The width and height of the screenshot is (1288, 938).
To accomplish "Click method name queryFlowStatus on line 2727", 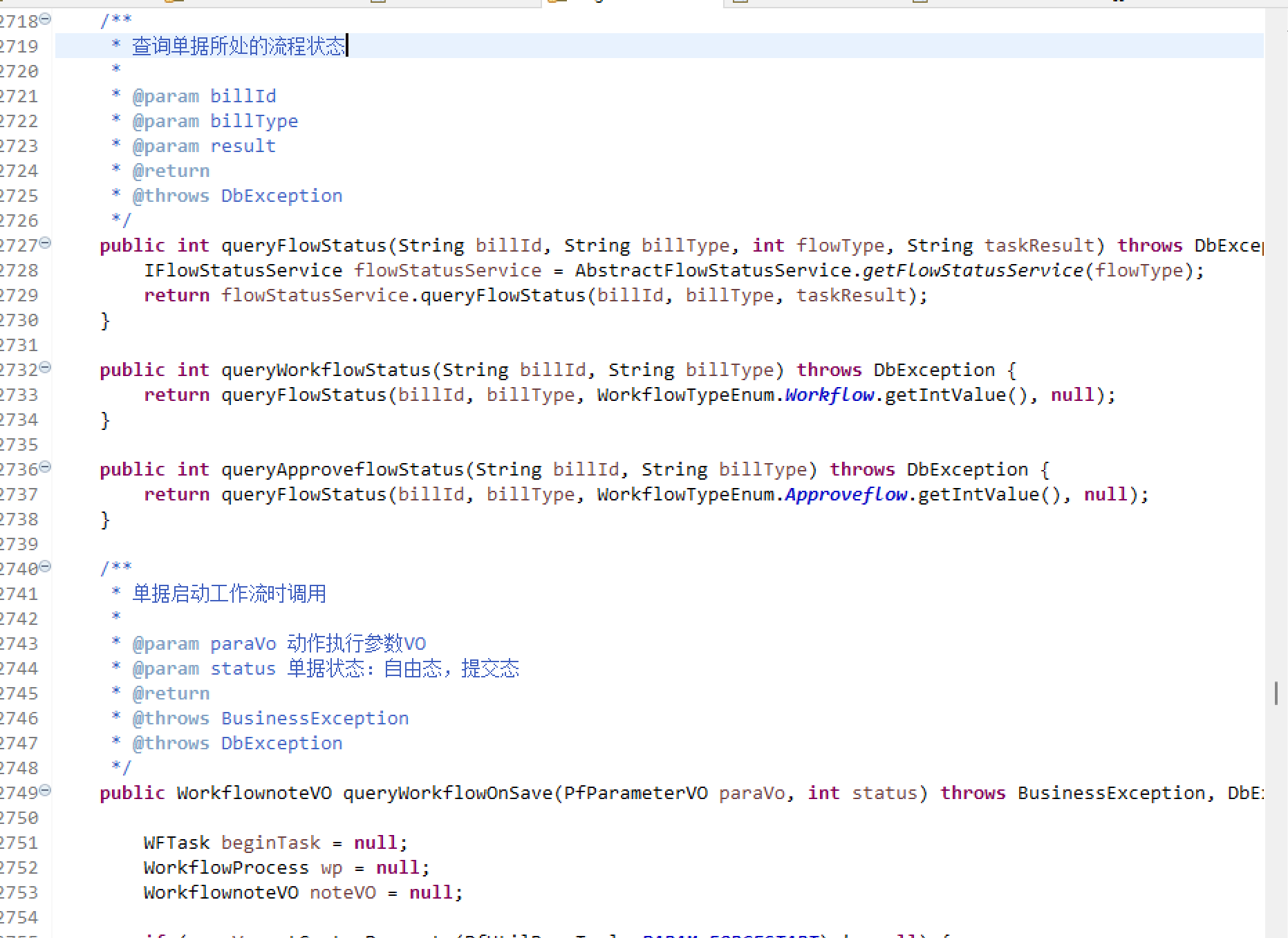I will [x=304, y=245].
